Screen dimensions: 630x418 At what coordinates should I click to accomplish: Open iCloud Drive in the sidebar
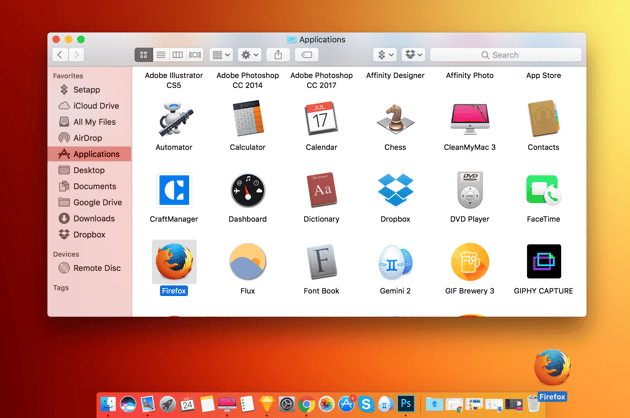(90, 106)
